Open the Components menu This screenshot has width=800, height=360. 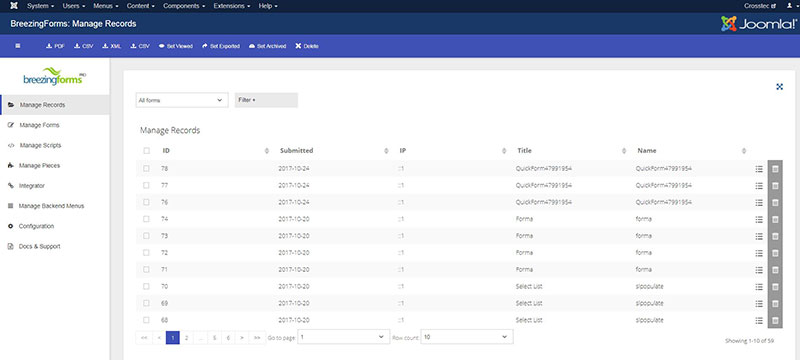[x=184, y=6]
